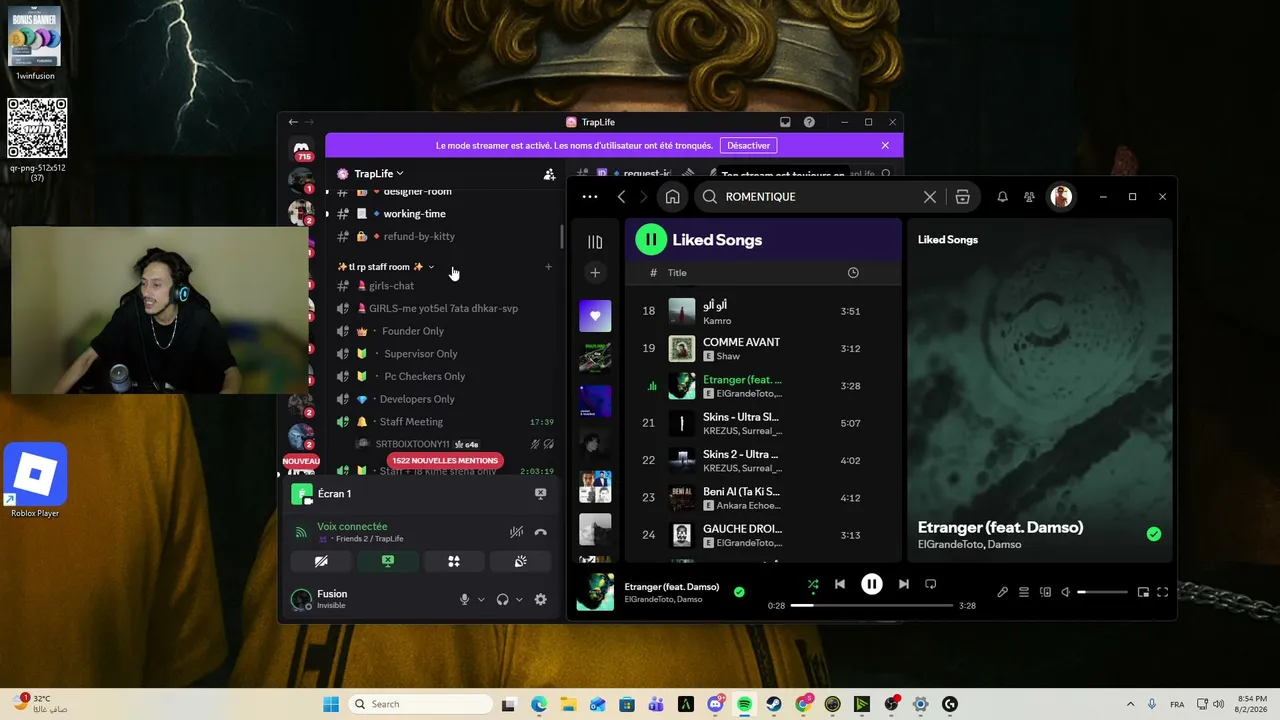Invite people to TrapLife server
The image size is (1280, 720).
tap(549, 174)
